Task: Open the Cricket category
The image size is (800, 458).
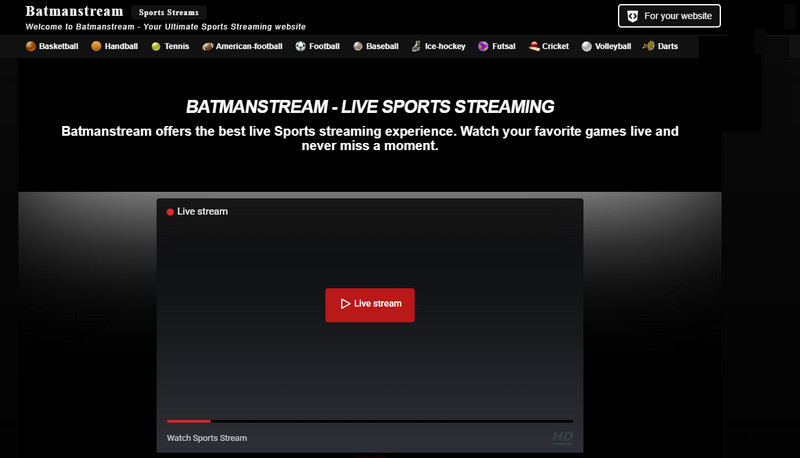Action: coord(548,46)
